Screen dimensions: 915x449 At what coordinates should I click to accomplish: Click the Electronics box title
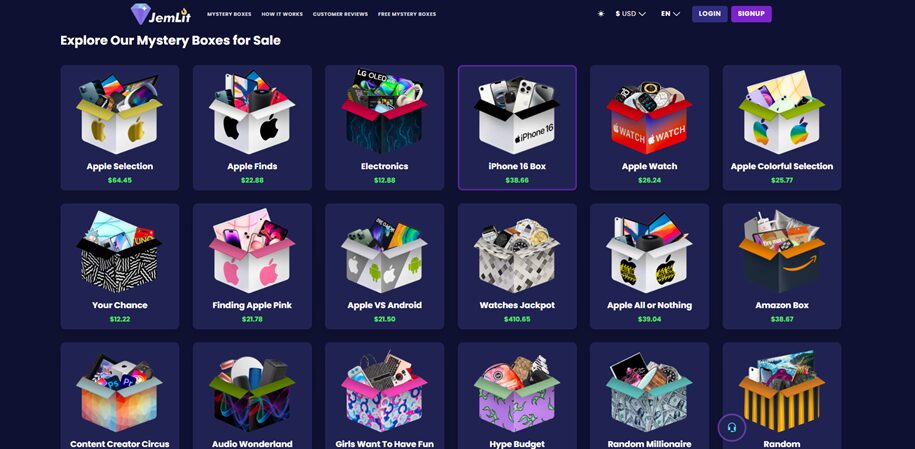tap(385, 166)
